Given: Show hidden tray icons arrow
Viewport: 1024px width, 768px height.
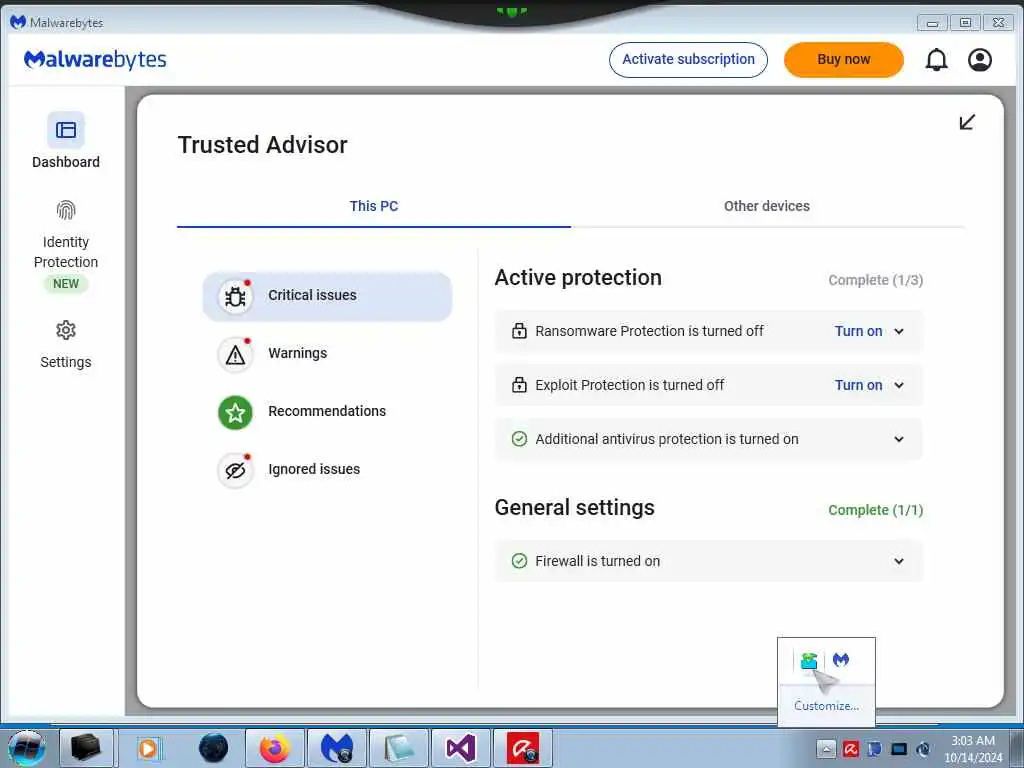Looking at the screenshot, I should point(826,749).
